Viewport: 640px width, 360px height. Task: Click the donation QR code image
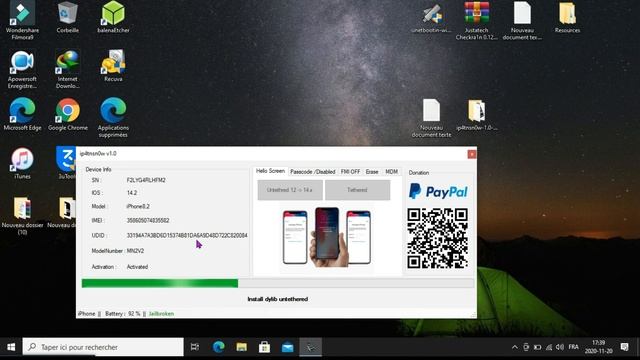point(438,238)
